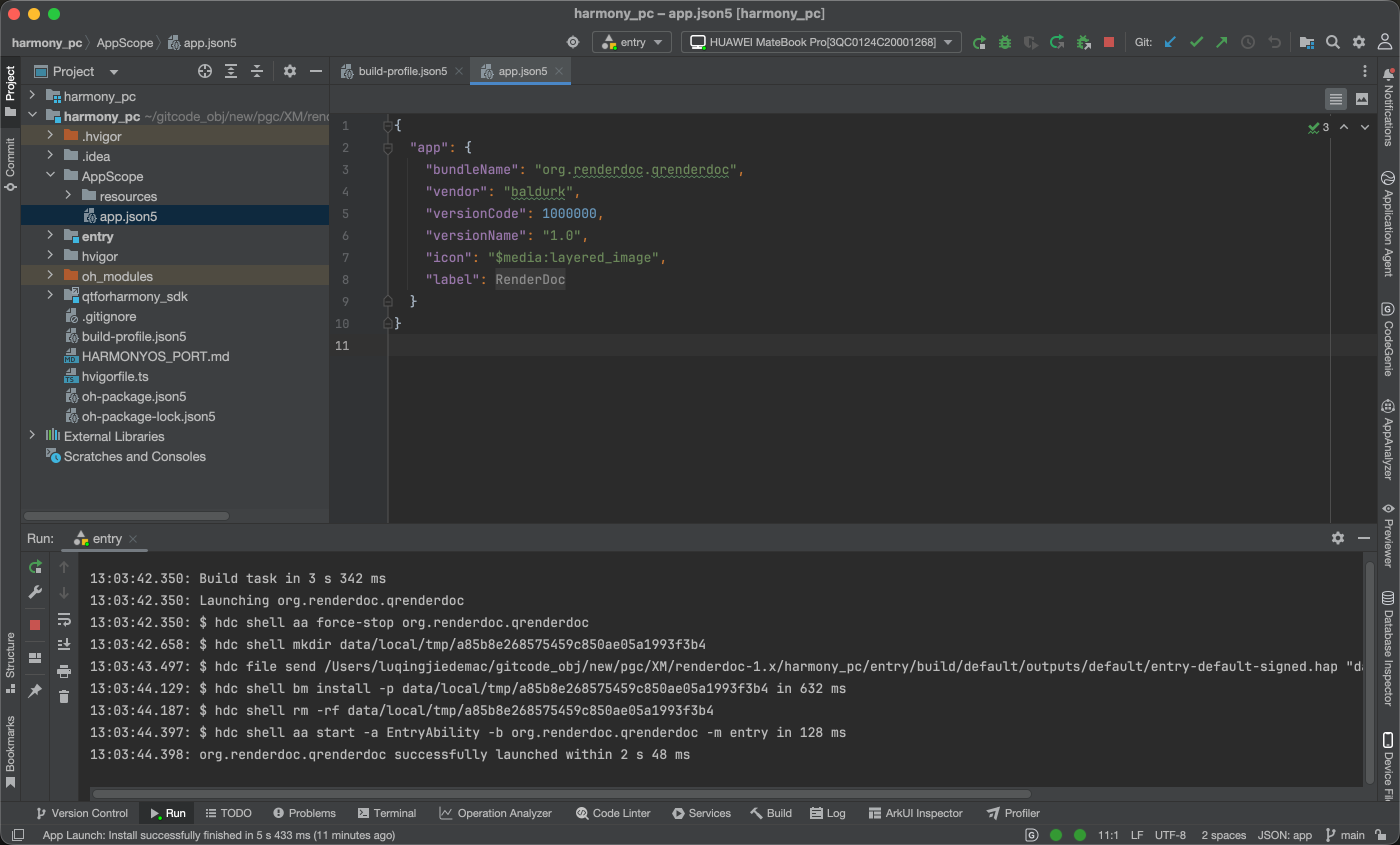This screenshot has height=845, width=1400.
Task: Open Project panel options gear
Action: 290,71
